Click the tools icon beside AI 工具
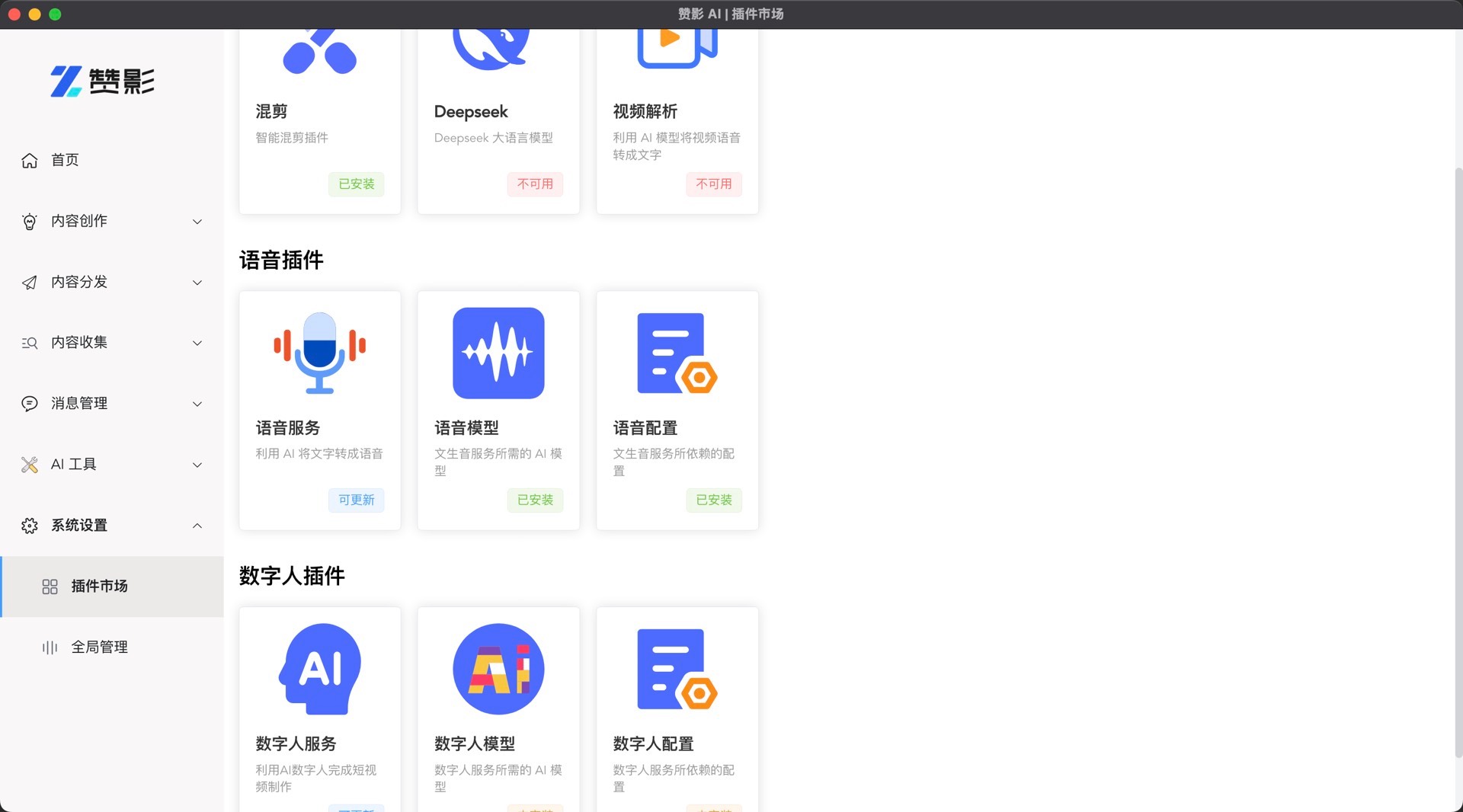The width and height of the screenshot is (1463, 812). click(30, 465)
